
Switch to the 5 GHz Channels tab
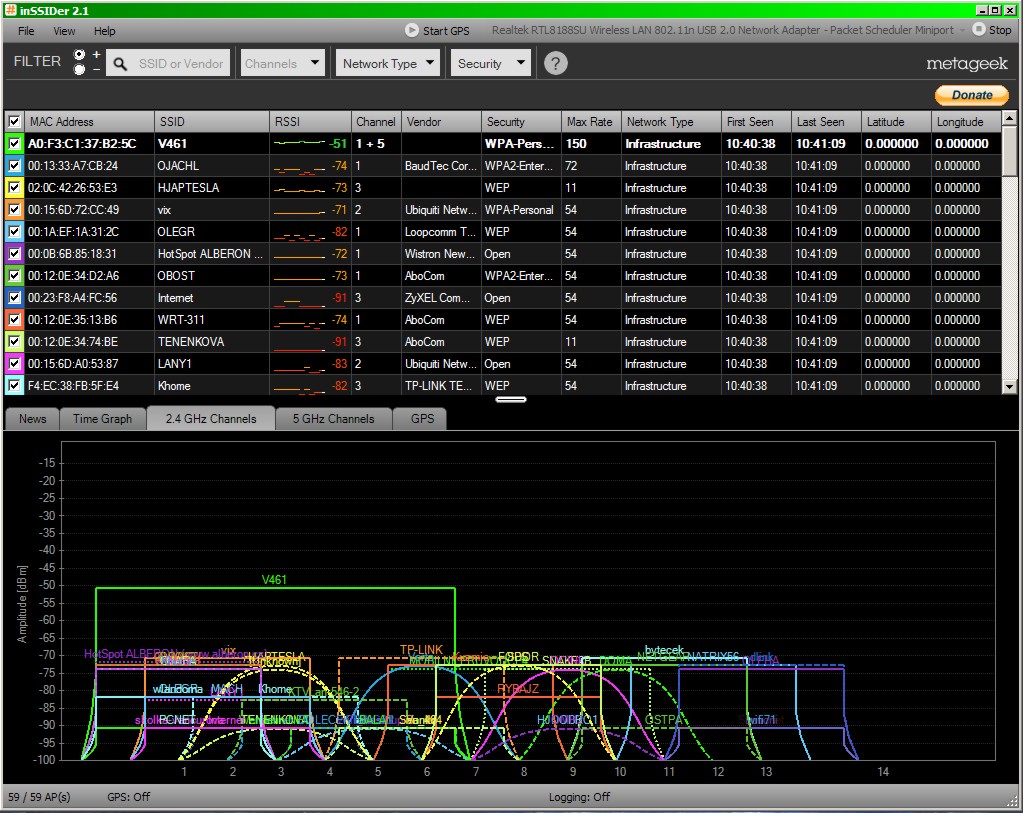(x=333, y=419)
